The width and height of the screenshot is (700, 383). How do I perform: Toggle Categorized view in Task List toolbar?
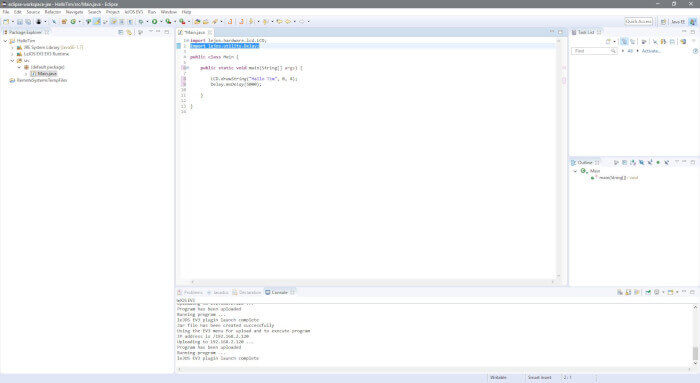624,42
